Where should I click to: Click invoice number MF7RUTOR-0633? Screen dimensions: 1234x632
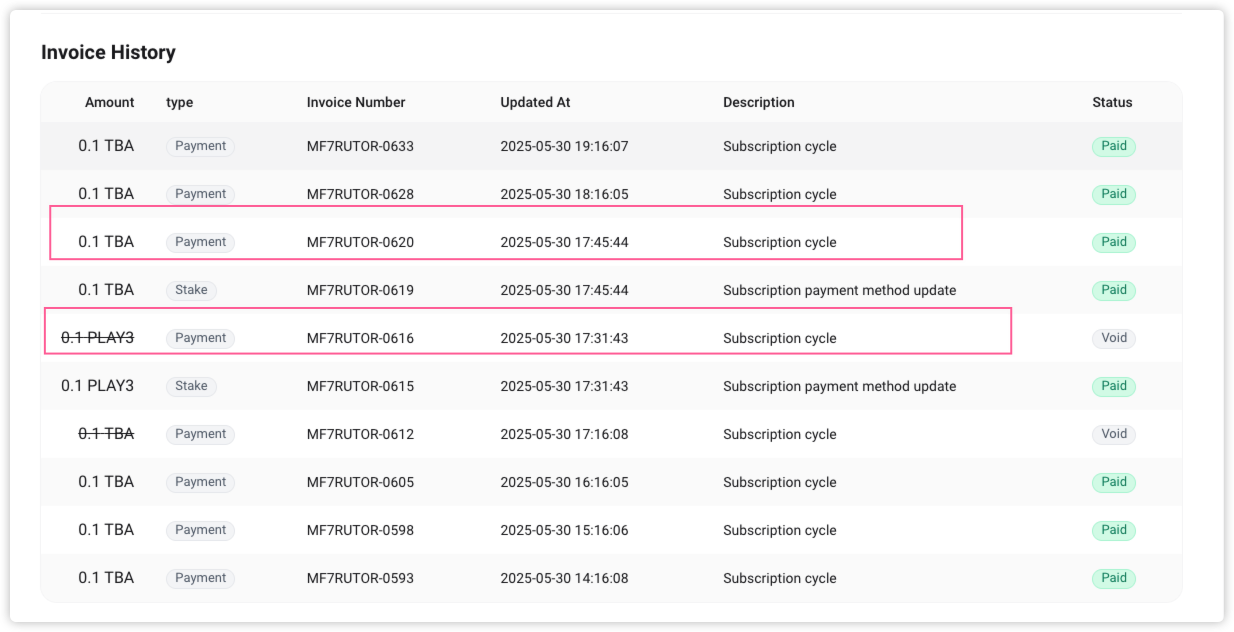click(360, 146)
